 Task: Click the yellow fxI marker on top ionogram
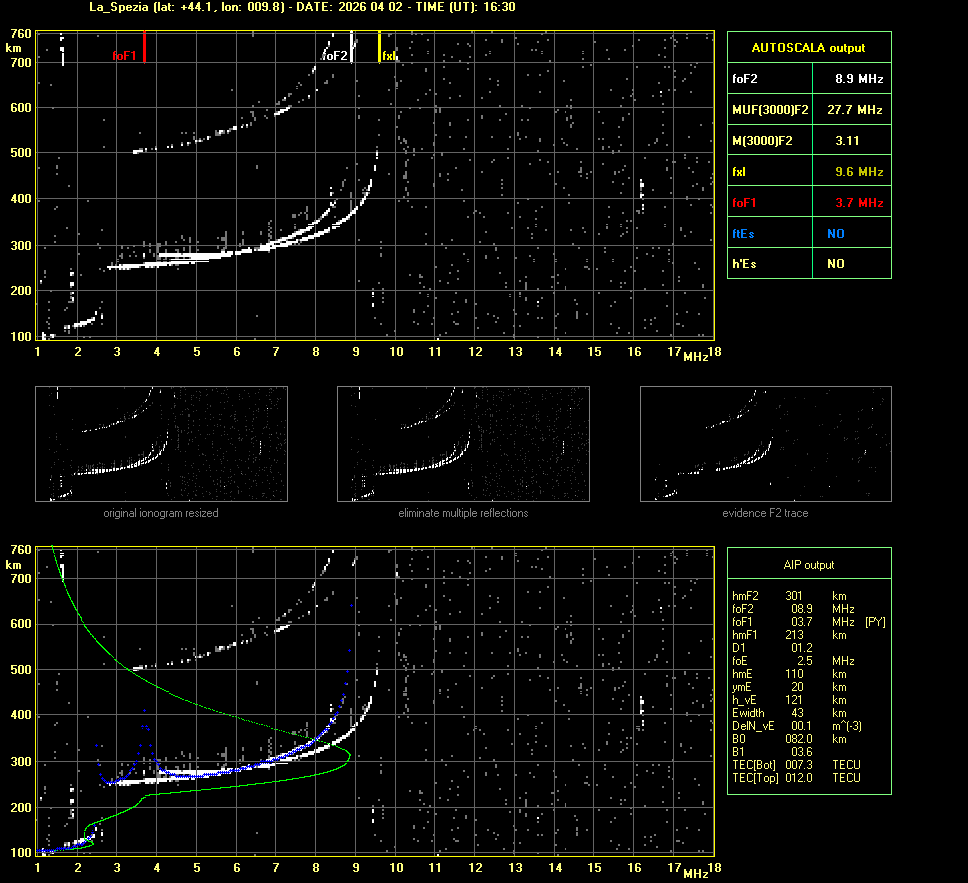pos(379,47)
